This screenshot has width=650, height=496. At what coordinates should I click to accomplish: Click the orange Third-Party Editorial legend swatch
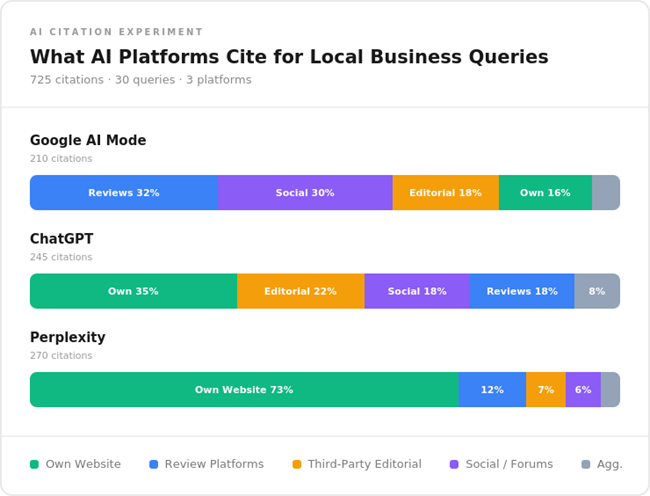297,465
